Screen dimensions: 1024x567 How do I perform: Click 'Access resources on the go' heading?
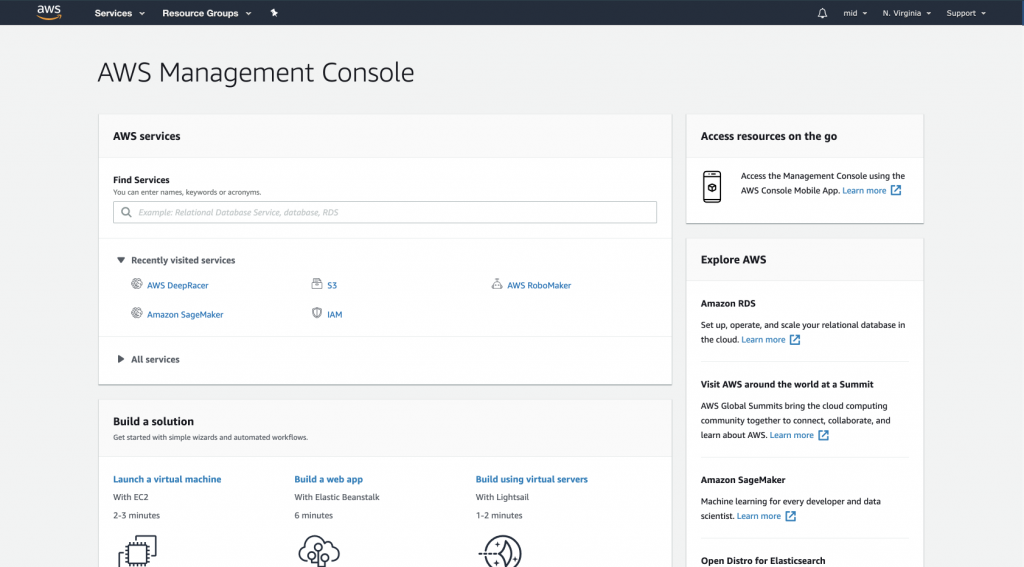click(769, 136)
